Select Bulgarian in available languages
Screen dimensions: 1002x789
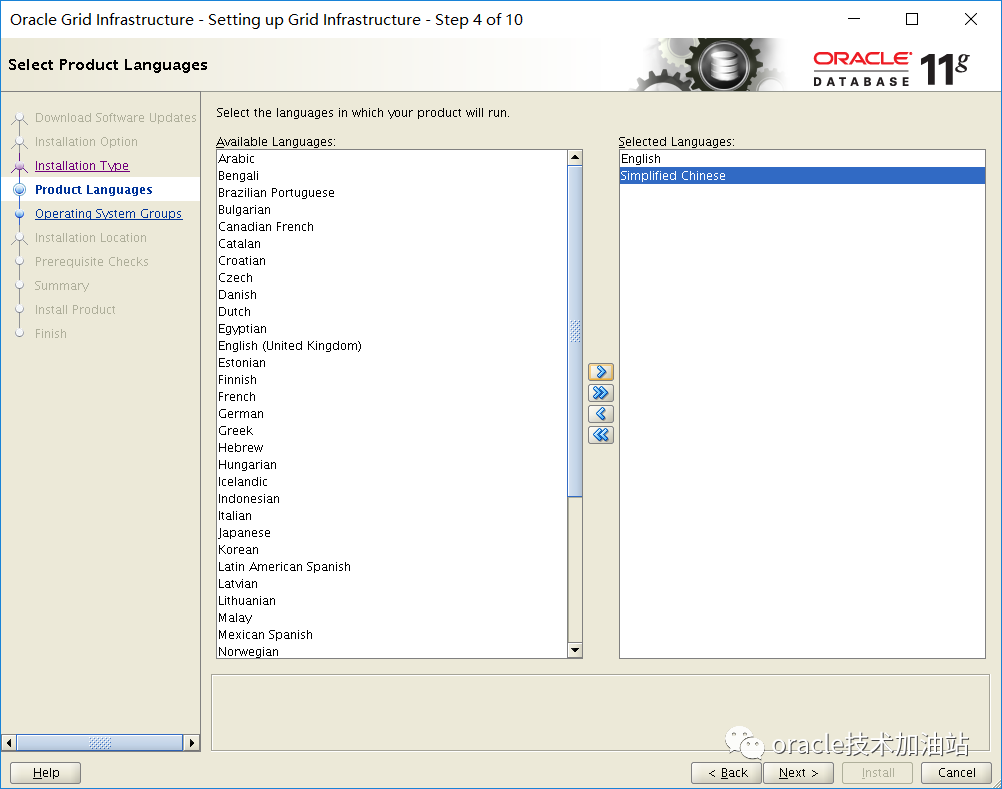click(392, 210)
